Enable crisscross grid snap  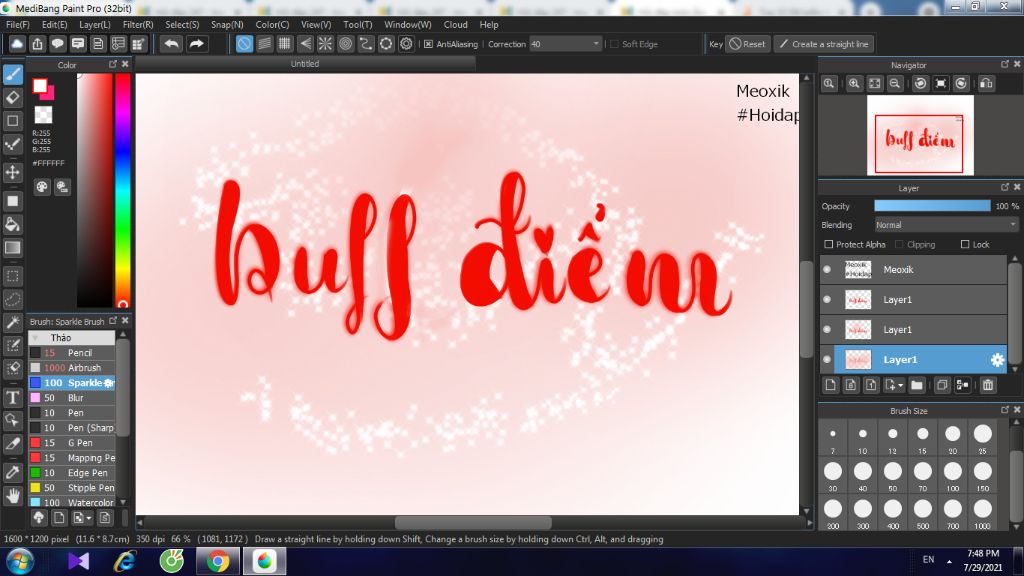pyautogui.click(x=285, y=44)
